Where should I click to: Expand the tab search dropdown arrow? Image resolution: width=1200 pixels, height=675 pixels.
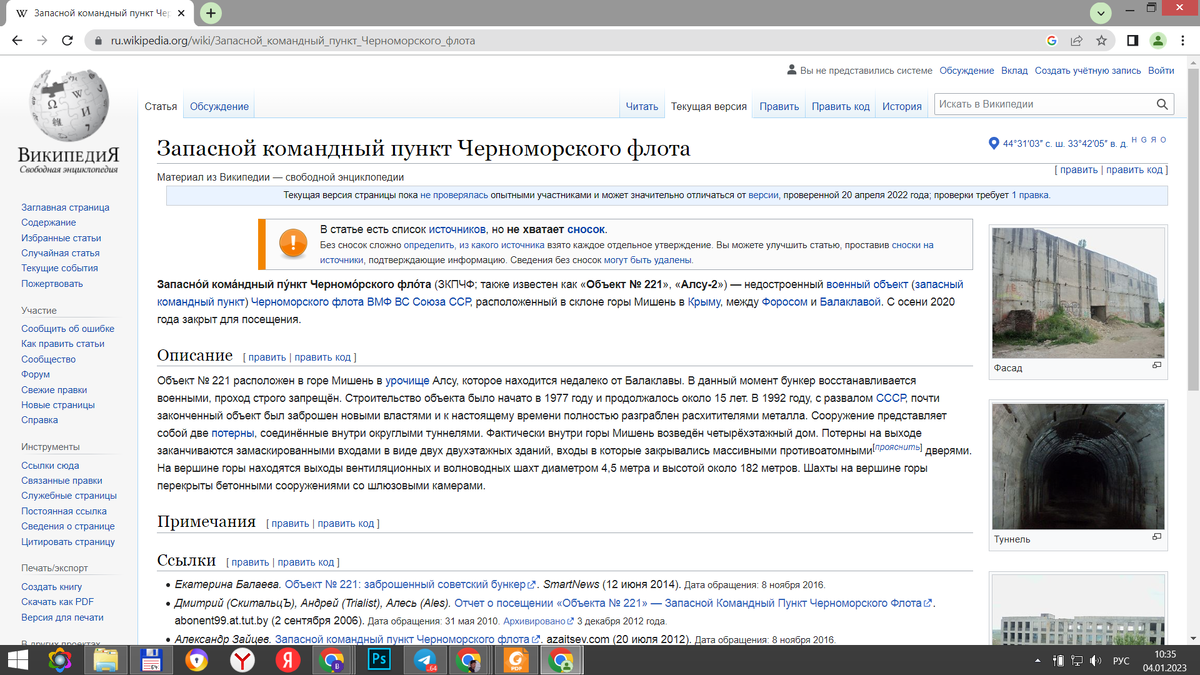(x=1101, y=13)
